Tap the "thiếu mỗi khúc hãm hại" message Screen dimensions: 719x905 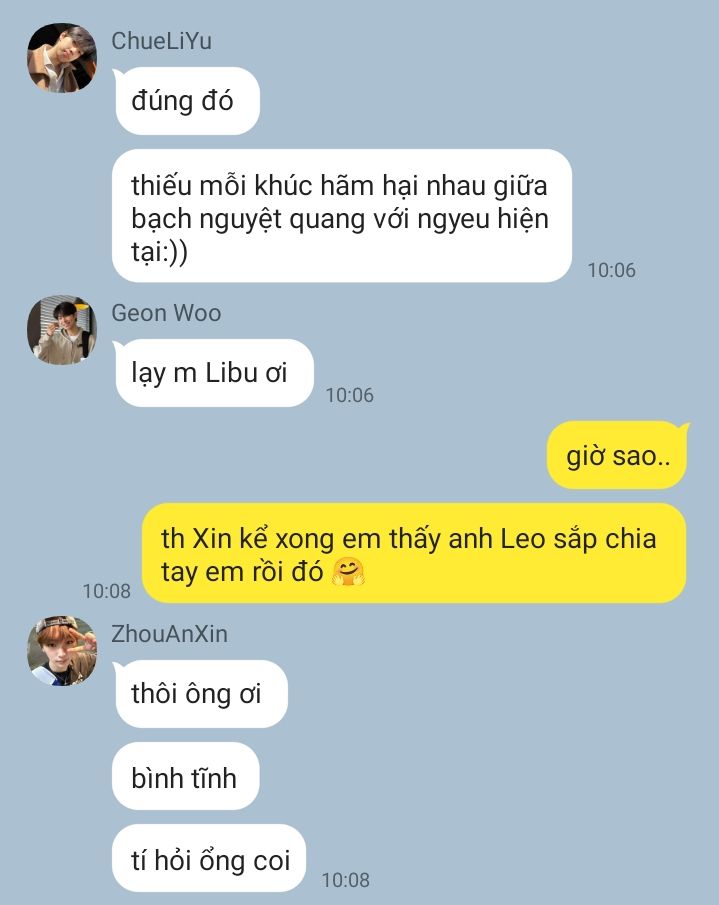pos(342,216)
